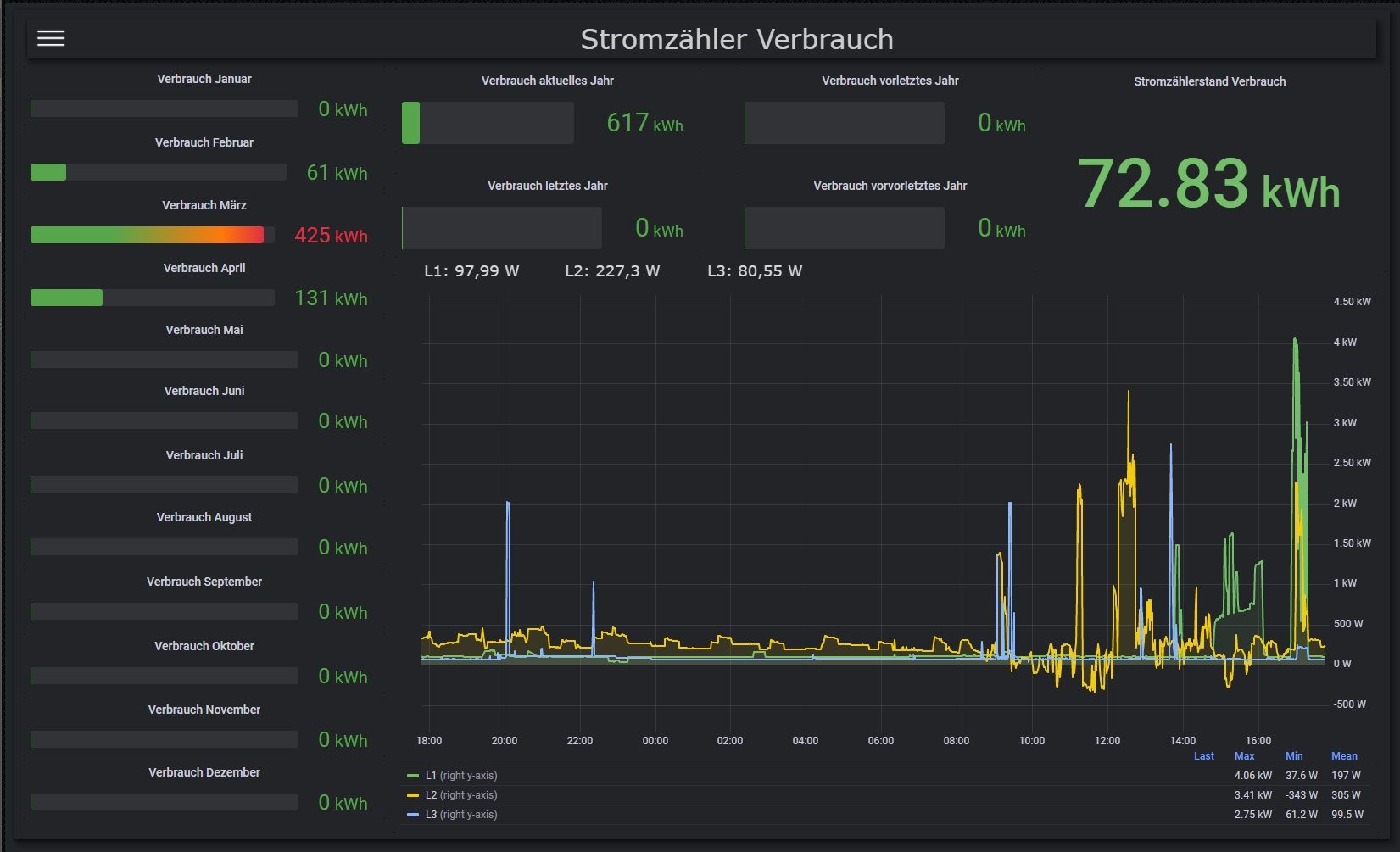Select the Verbrauch Januar panel title
The width and height of the screenshot is (1400, 852).
[x=204, y=79]
